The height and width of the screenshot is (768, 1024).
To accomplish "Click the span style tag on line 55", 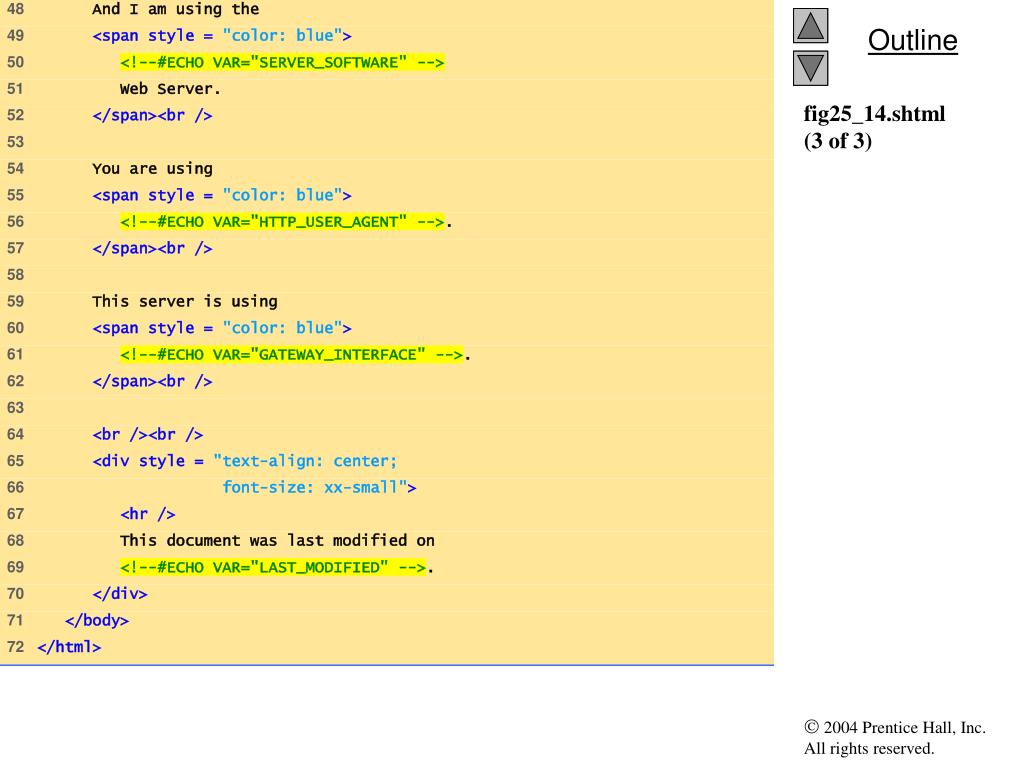I will (222, 195).
